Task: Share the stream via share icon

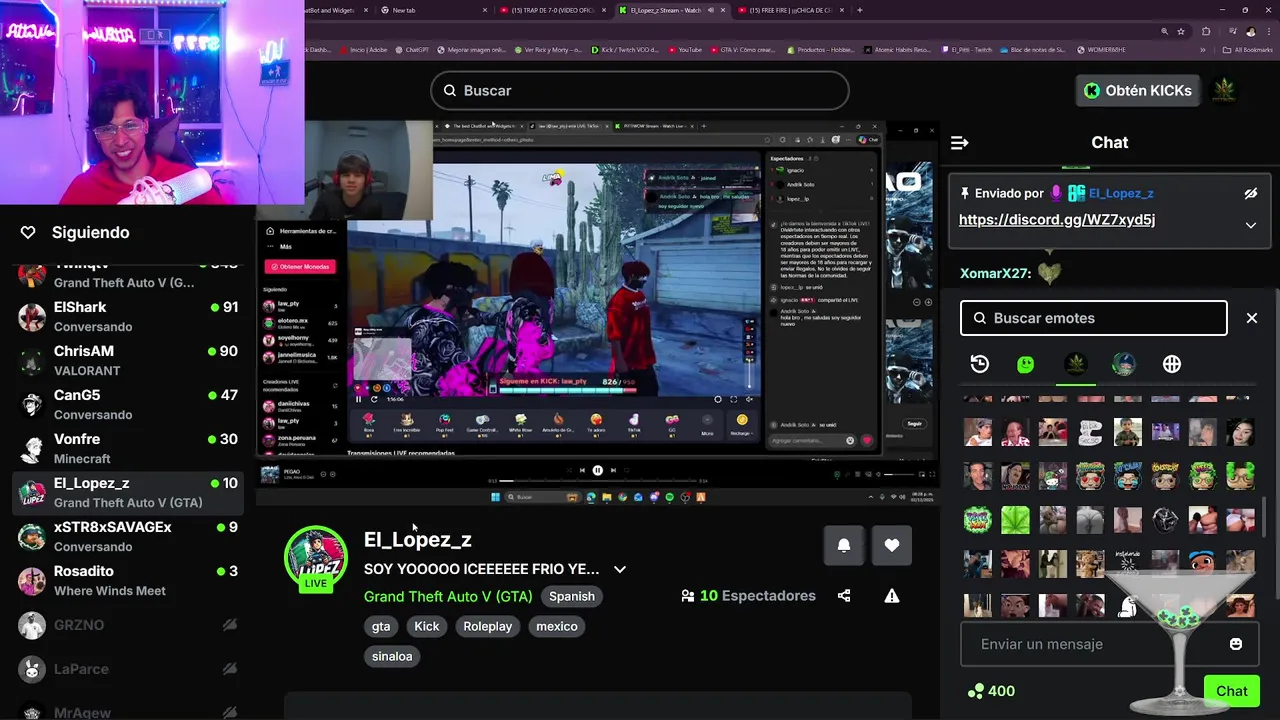Action: pyautogui.click(x=843, y=596)
